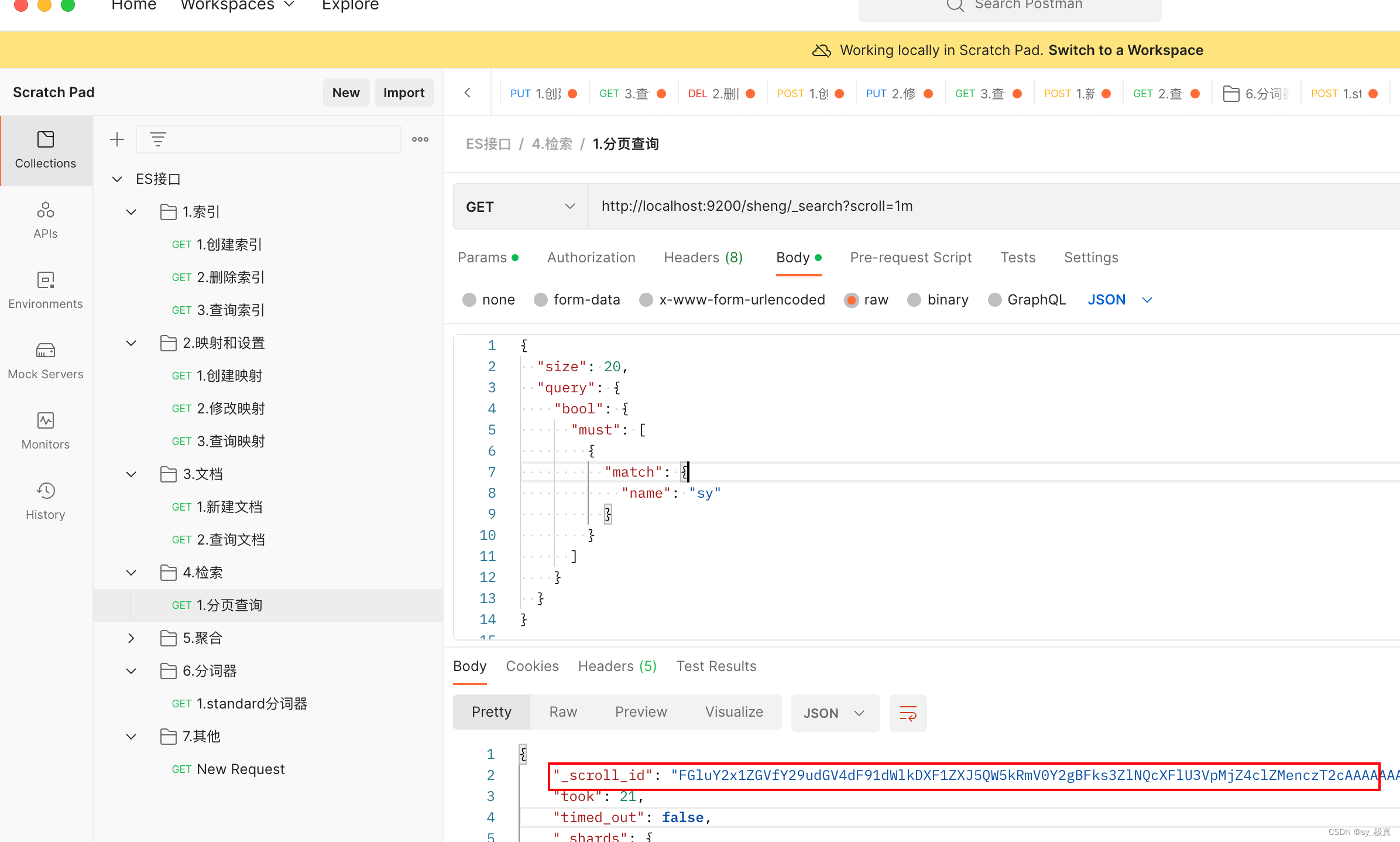
Task: Click the 1.索引 folder icon
Action: (x=169, y=212)
